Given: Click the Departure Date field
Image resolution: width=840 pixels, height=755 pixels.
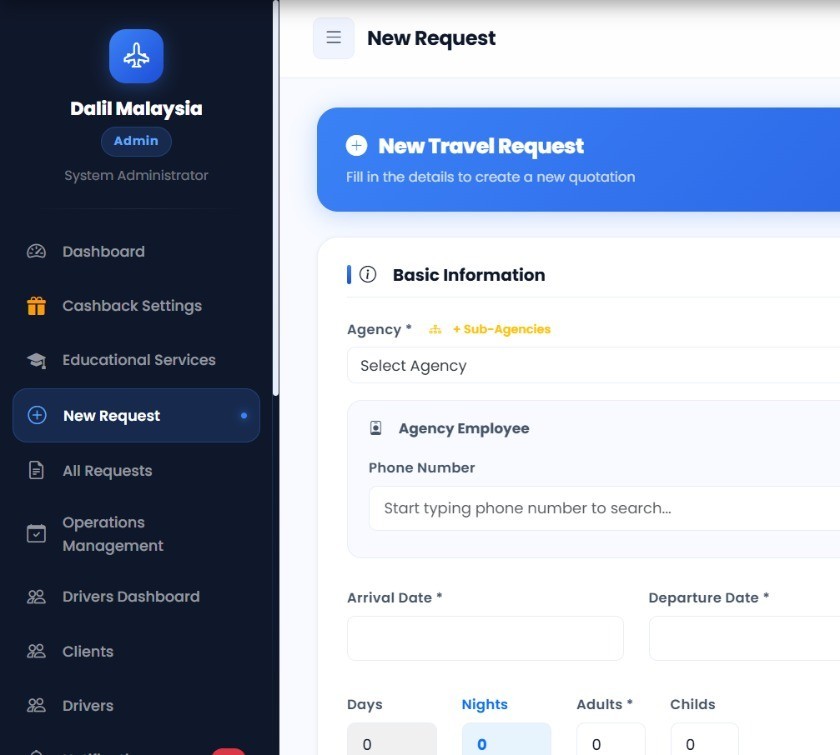Looking at the screenshot, I should click(745, 638).
